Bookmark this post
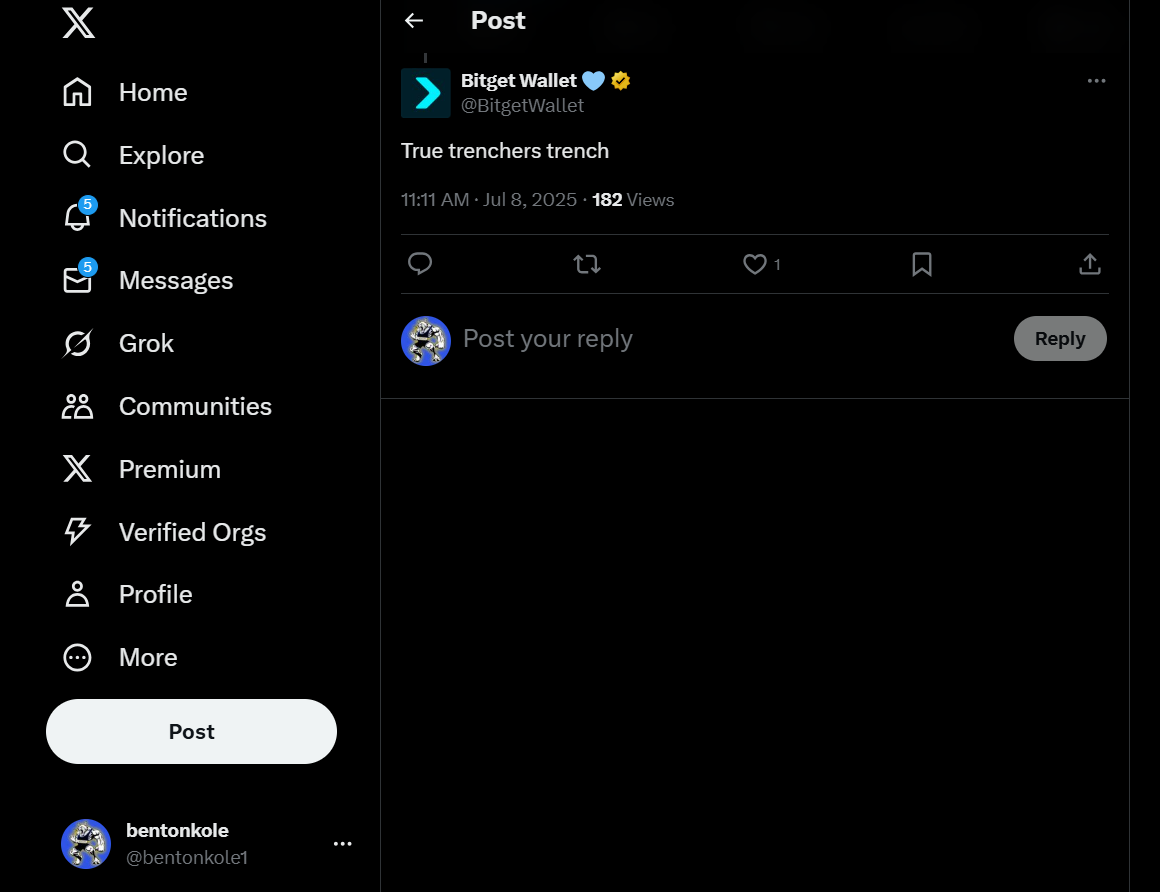 [922, 264]
